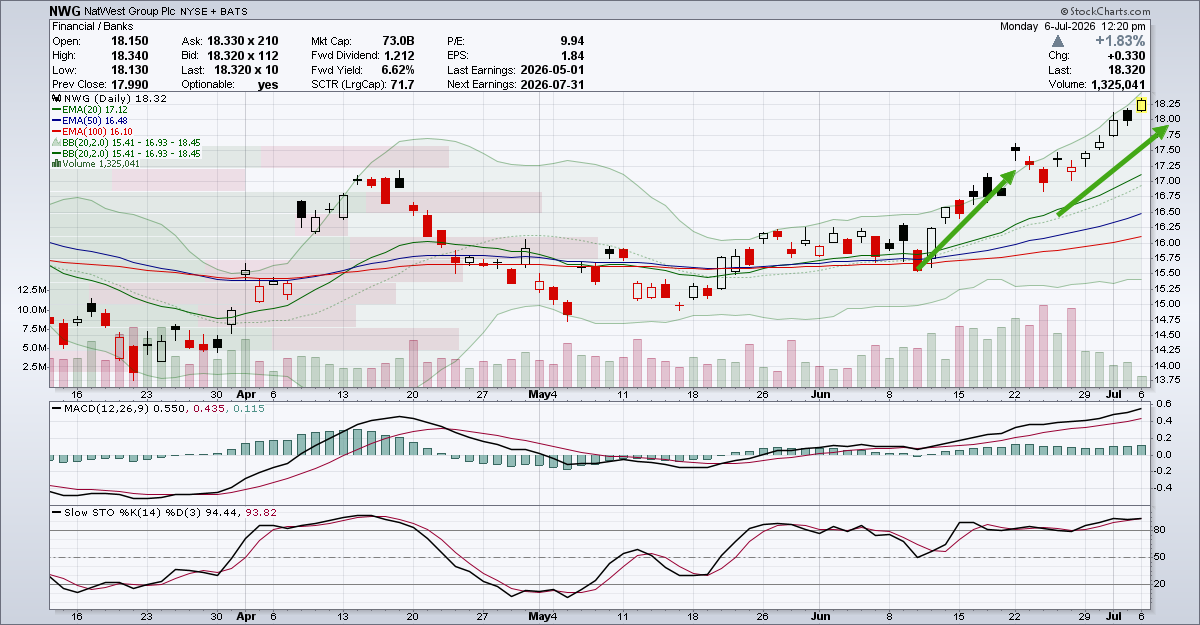Screen dimensions: 1200x625
Task: Click the NWG ticker symbol in the header
Action: [x=65, y=9]
